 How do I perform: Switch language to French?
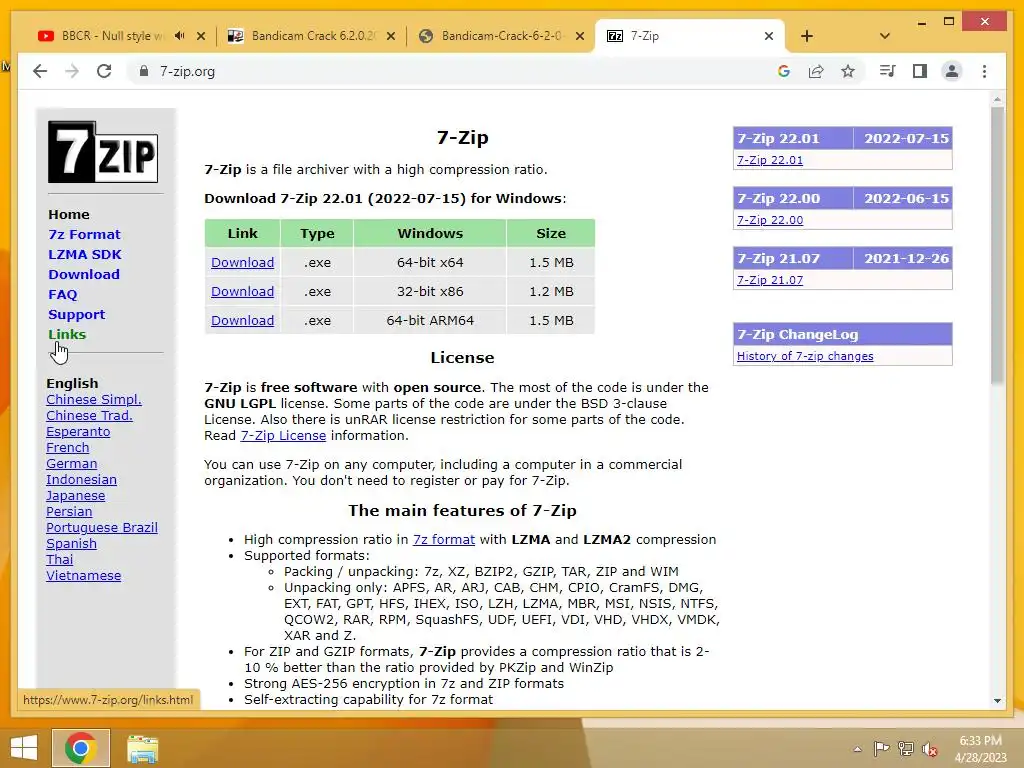point(67,447)
